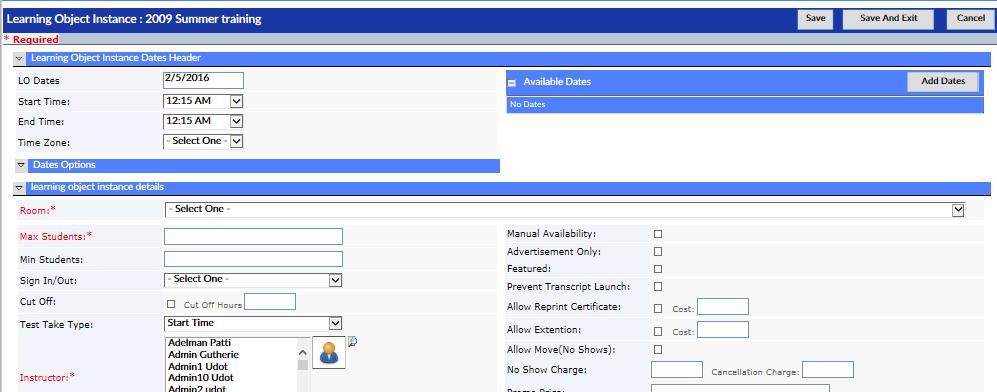Click the Min Students input field
This screenshot has height=392, width=997.
click(x=253, y=259)
